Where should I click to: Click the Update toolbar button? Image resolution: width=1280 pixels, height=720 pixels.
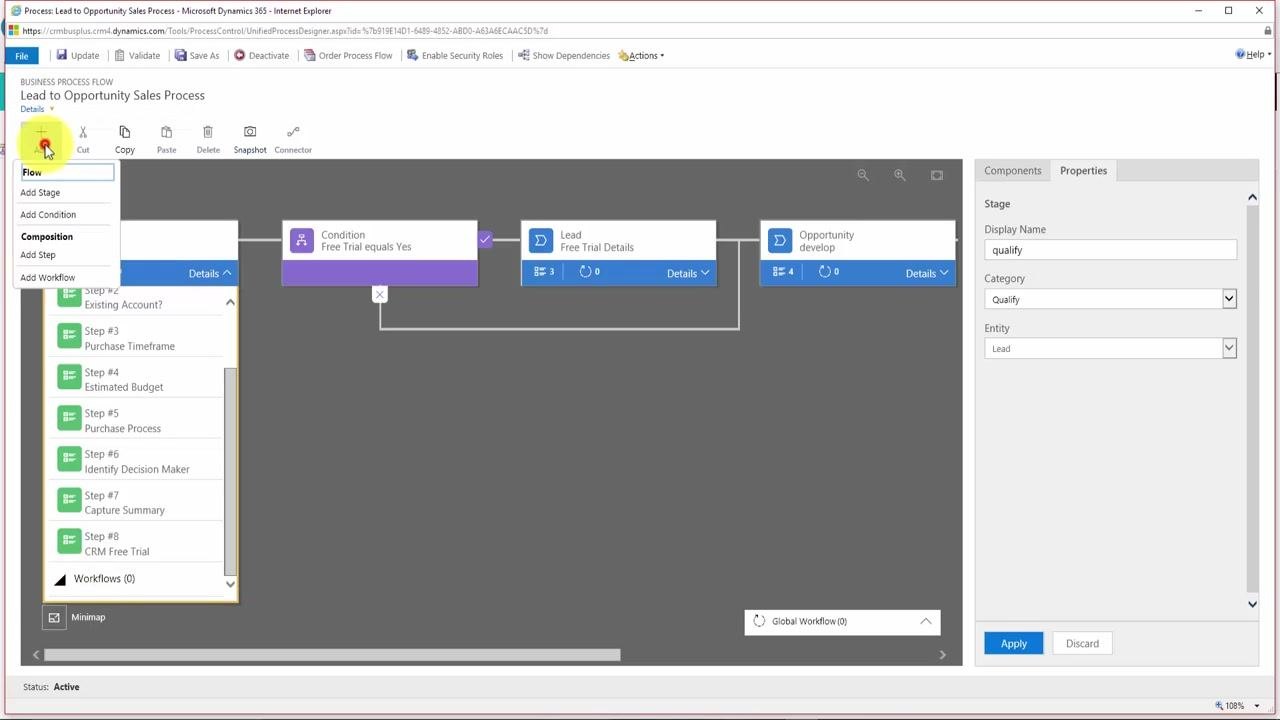[x=77, y=55]
